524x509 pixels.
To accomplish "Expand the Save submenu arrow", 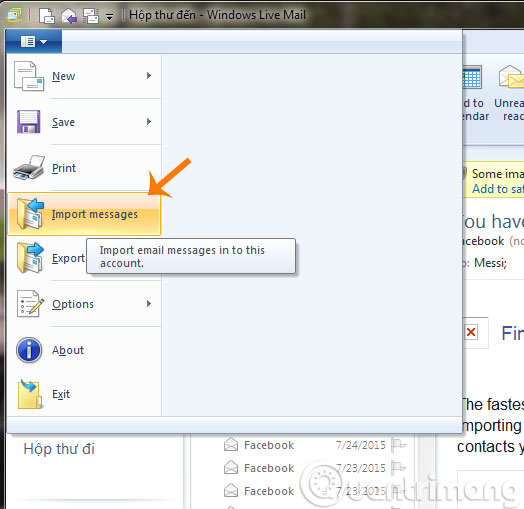I will pyautogui.click(x=149, y=122).
